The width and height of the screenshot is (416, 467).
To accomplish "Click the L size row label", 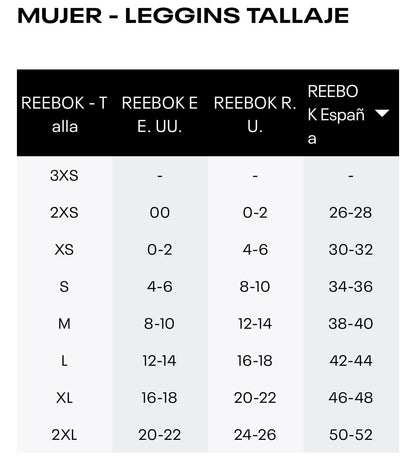I will [64, 360].
